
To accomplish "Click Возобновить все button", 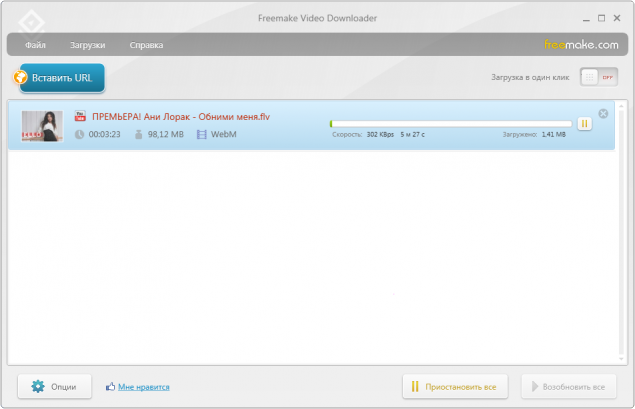I will 569,387.
